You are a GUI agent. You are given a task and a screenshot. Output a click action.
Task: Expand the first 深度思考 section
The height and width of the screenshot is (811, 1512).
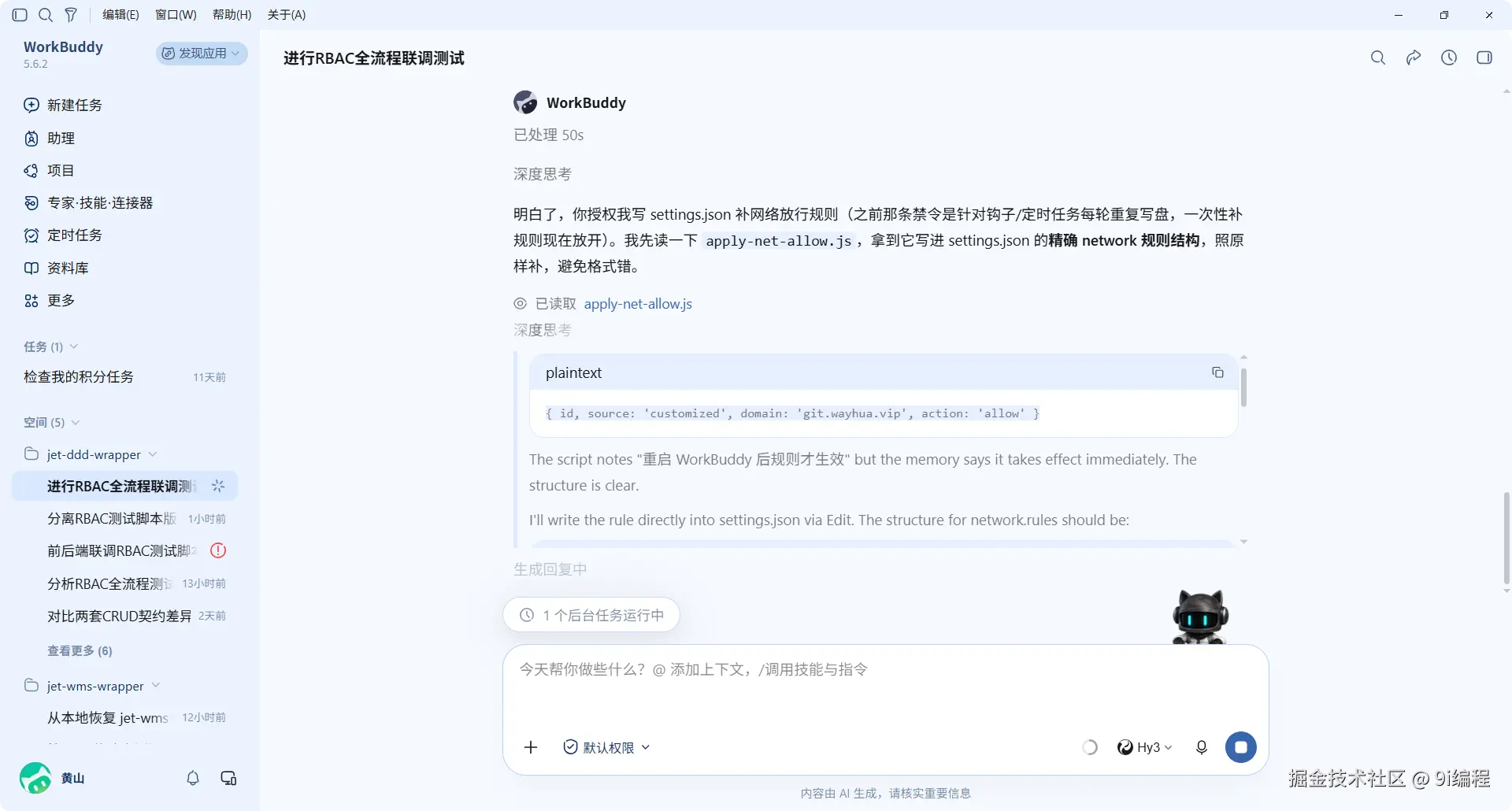tap(543, 174)
